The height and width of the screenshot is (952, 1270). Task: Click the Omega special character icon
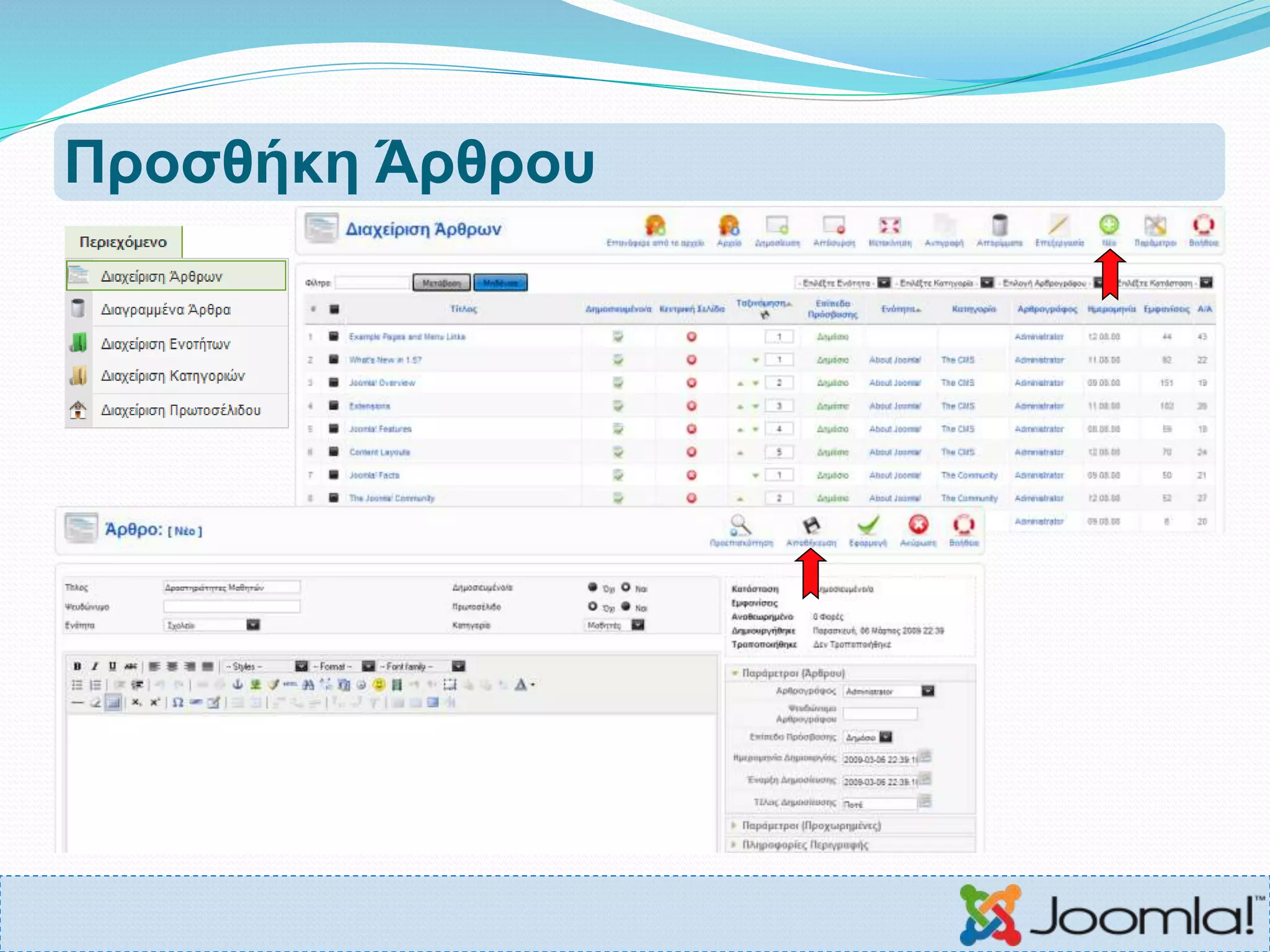point(177,703)
